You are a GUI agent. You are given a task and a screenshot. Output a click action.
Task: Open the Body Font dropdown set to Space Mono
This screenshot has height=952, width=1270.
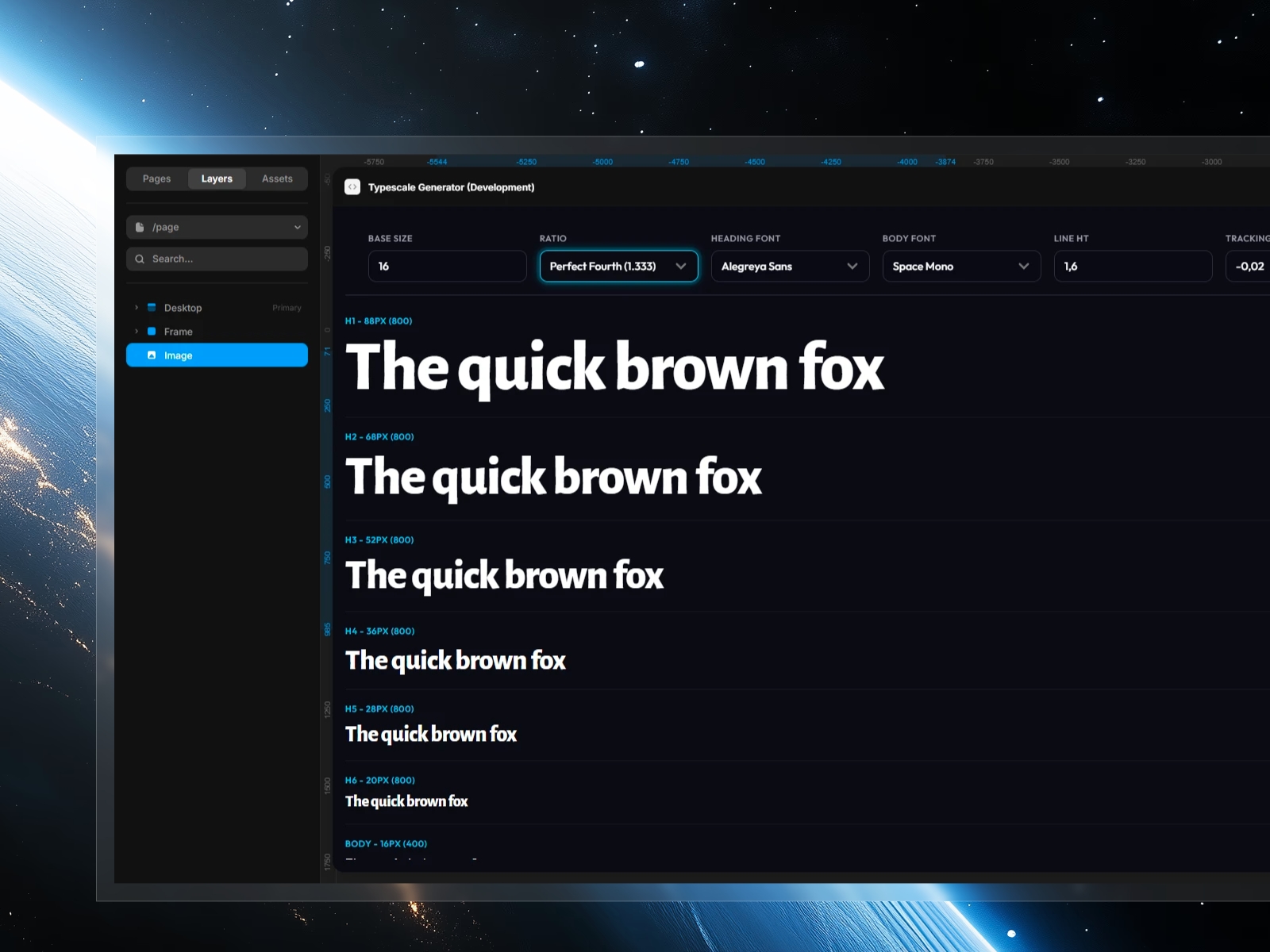pos(961,266)
